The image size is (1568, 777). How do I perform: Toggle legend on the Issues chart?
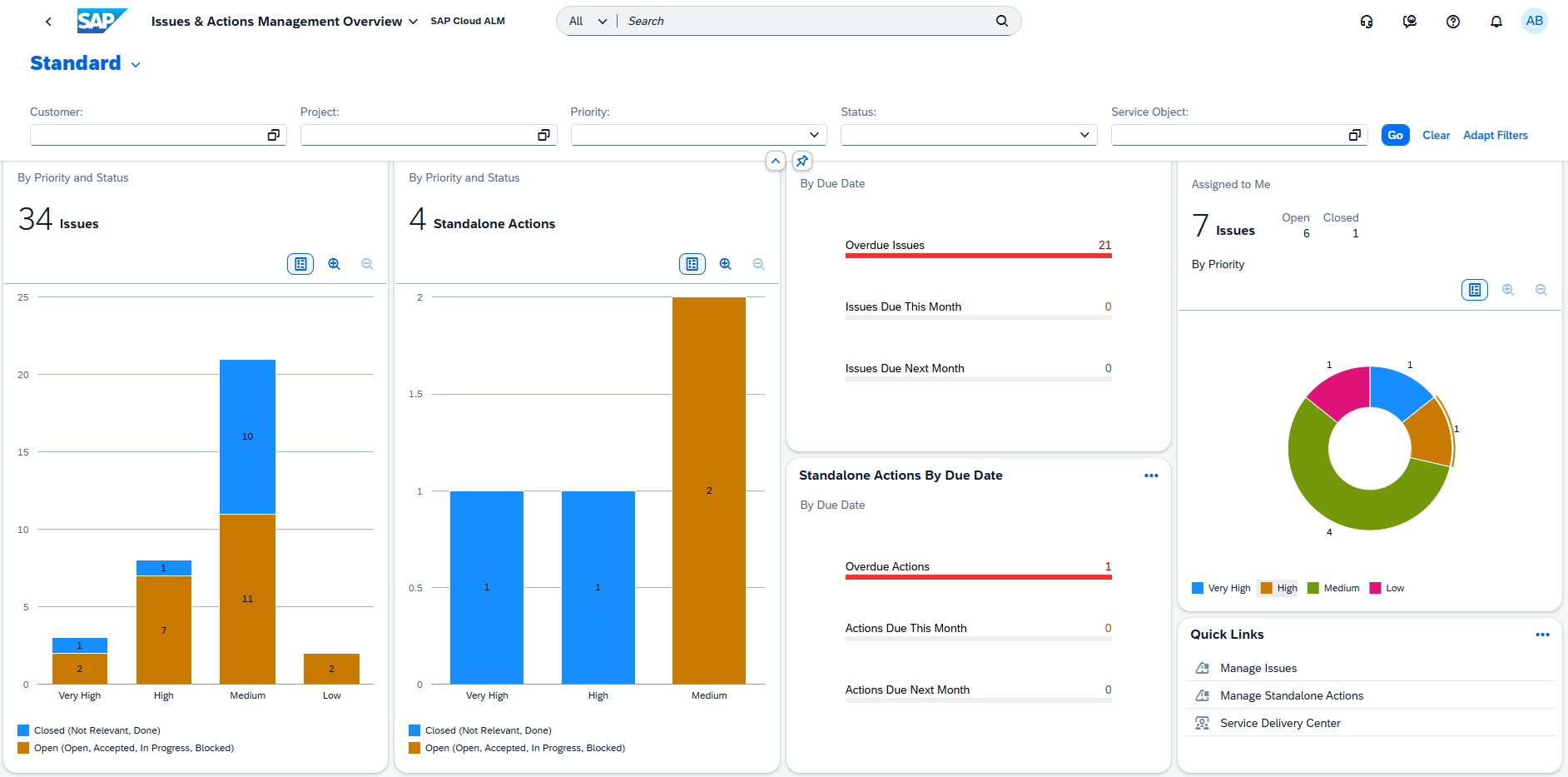(x=300, y=264)
